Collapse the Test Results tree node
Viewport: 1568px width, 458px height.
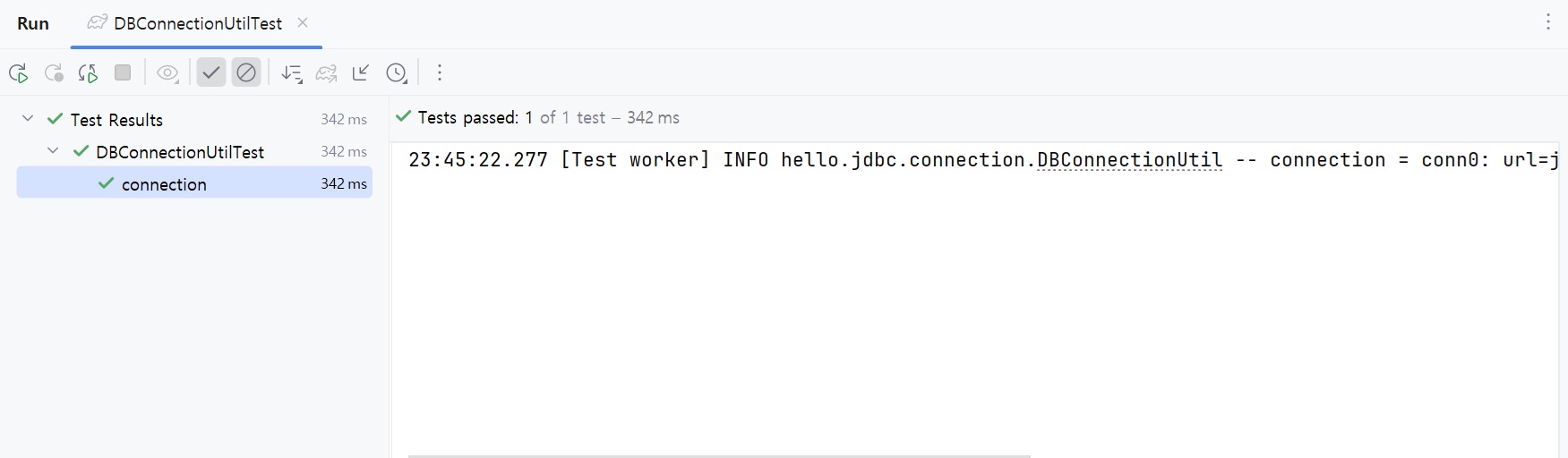28,119
